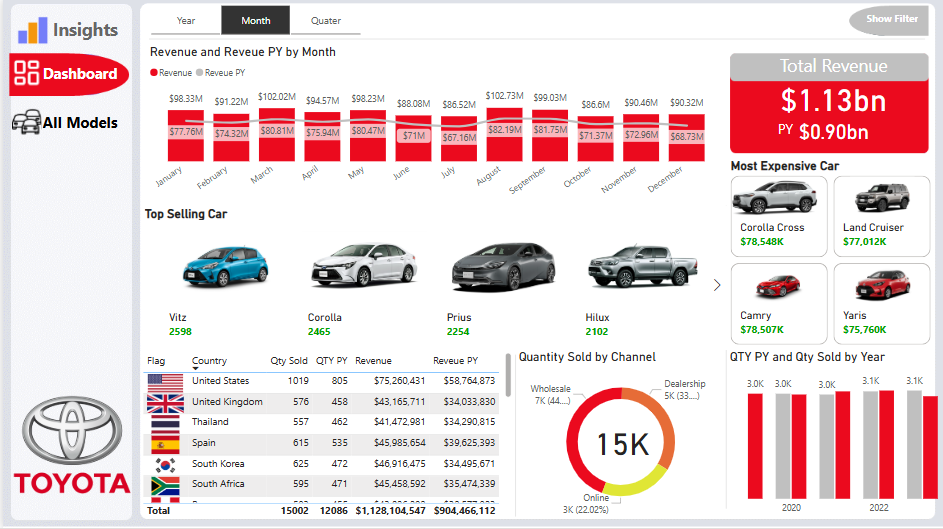Image resolution: width=943 pixels, height=529 pixels.
Task: Click the Insights bar chart logo icon
Action: tap(32, 30)
